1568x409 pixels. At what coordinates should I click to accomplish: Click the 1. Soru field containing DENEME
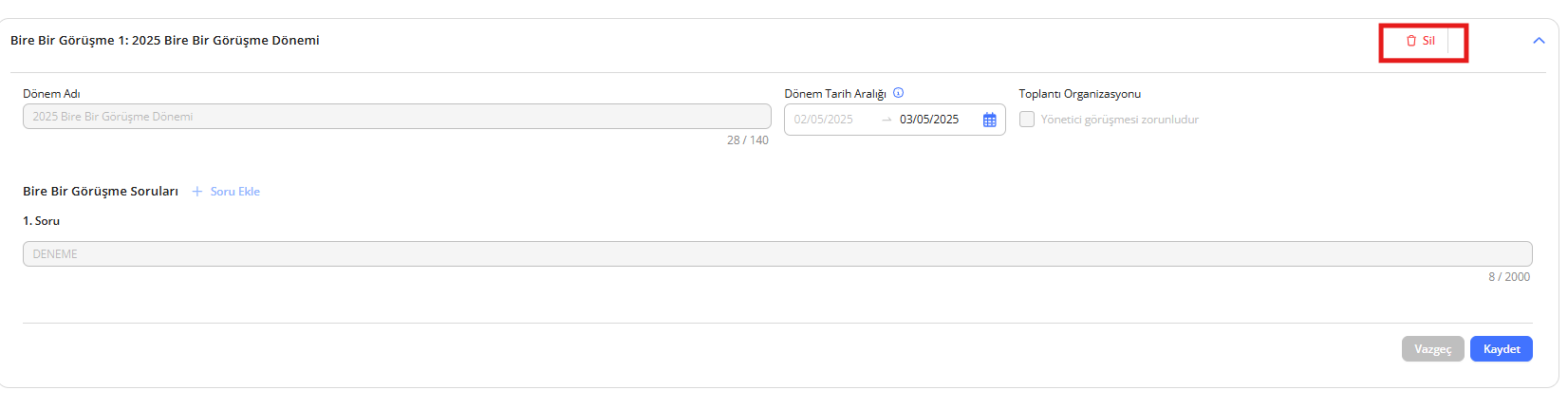[776, 254]
